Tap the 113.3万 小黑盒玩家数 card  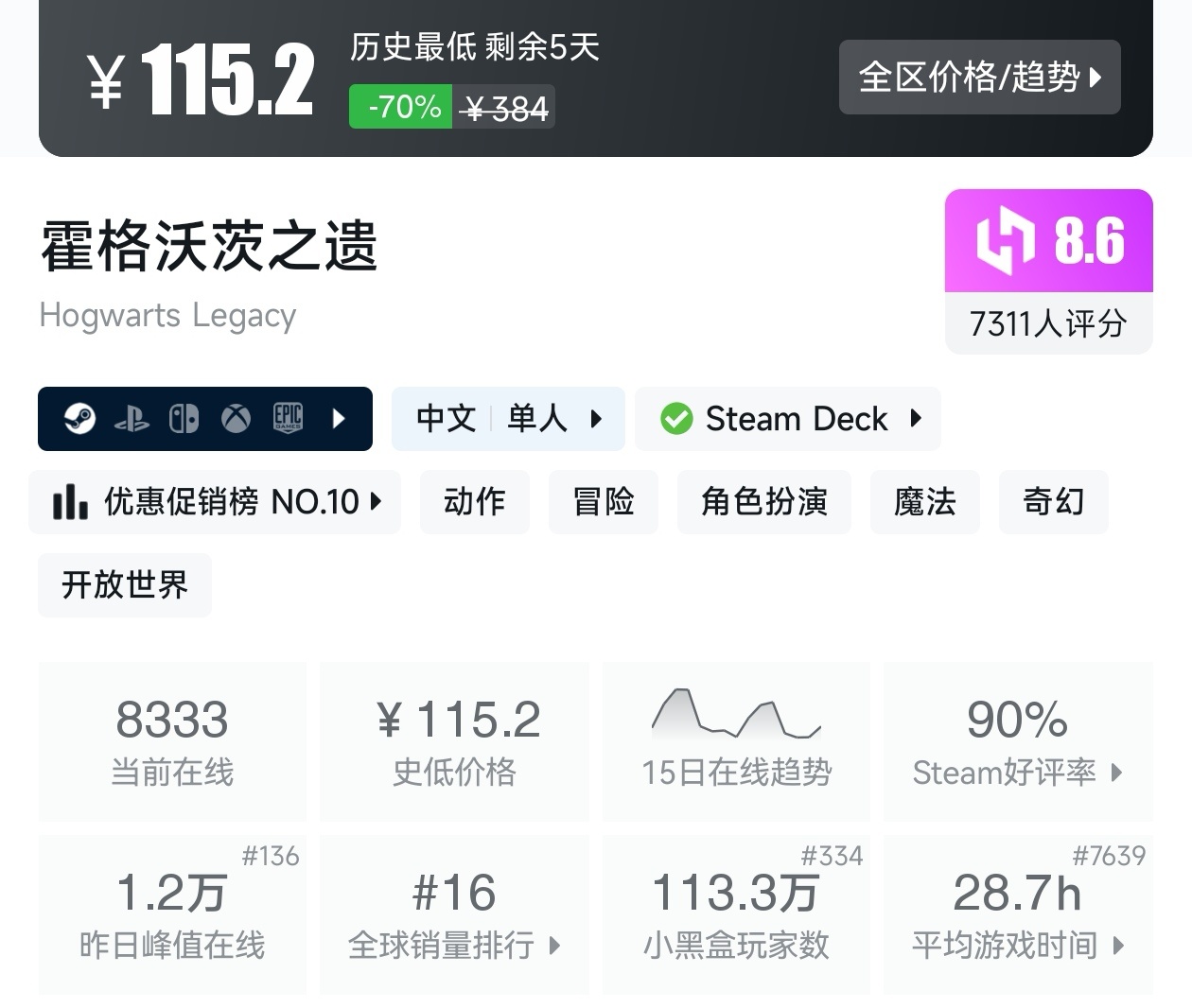click(x=736, y=914)
